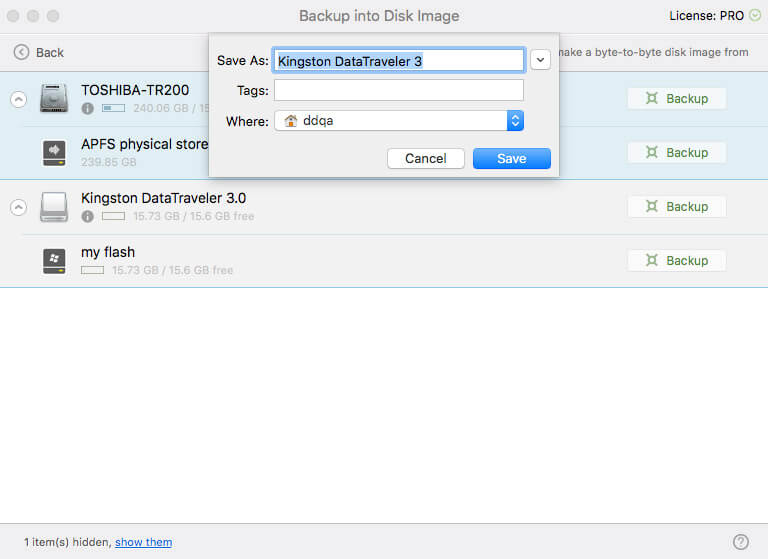The height and width of the screenshot is (559, 768).
Task: Select the 'TOSHIBA-TR200' disk name
Action: tap(135, 90)
